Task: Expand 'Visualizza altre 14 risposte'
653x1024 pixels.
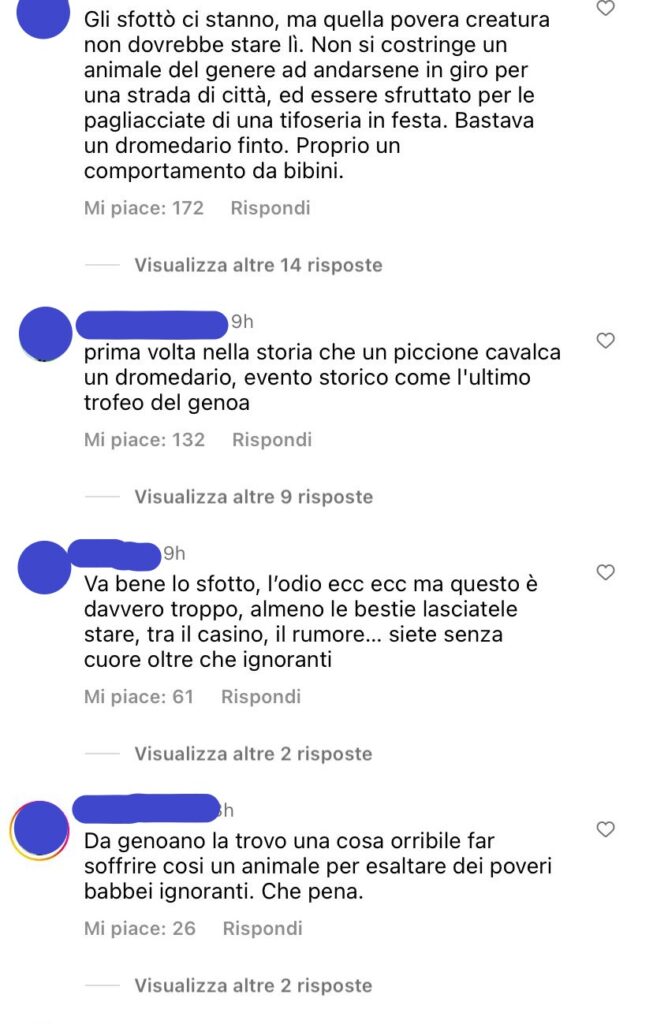Action: click(x=258, y=265)
